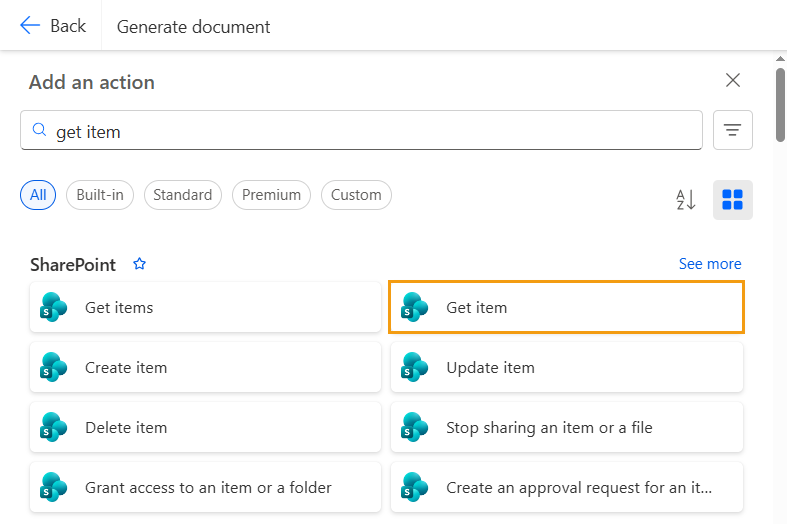Sort actions alphabetically A to Z
This screenshot has height=524, width=787.
tap(686, 200)
